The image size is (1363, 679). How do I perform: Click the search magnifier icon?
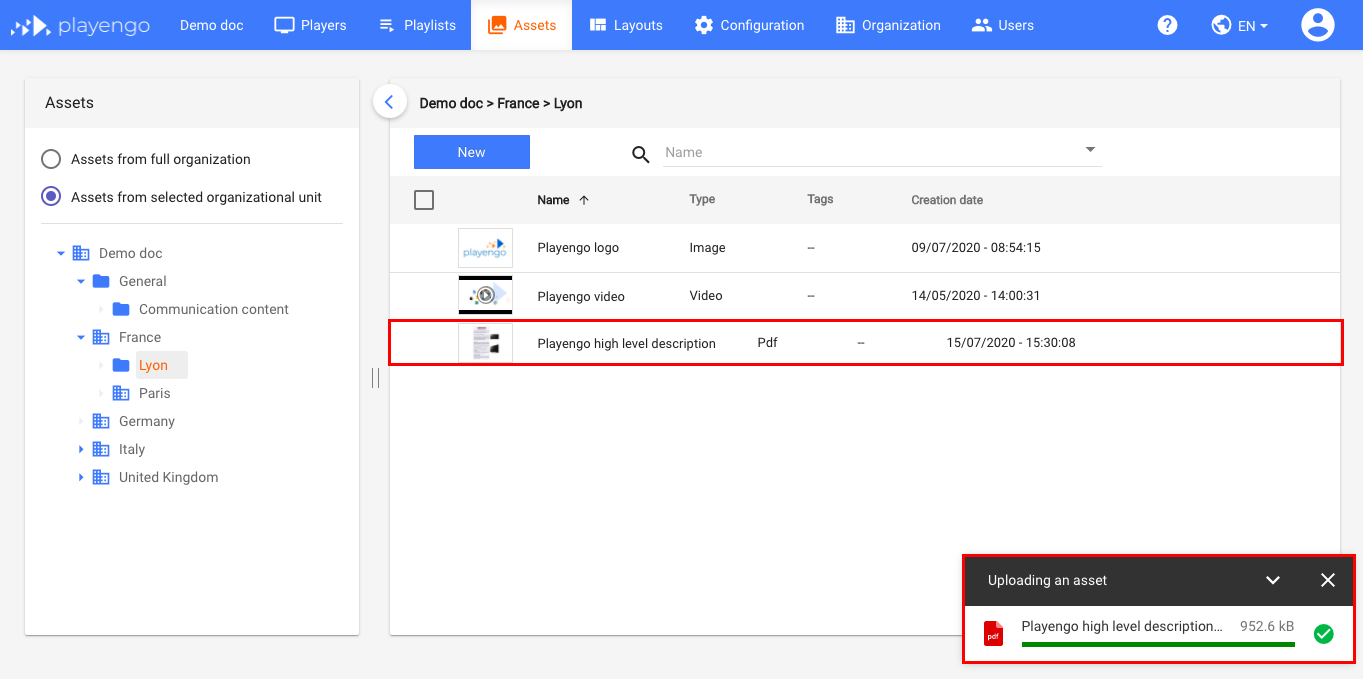pos(641,154)
